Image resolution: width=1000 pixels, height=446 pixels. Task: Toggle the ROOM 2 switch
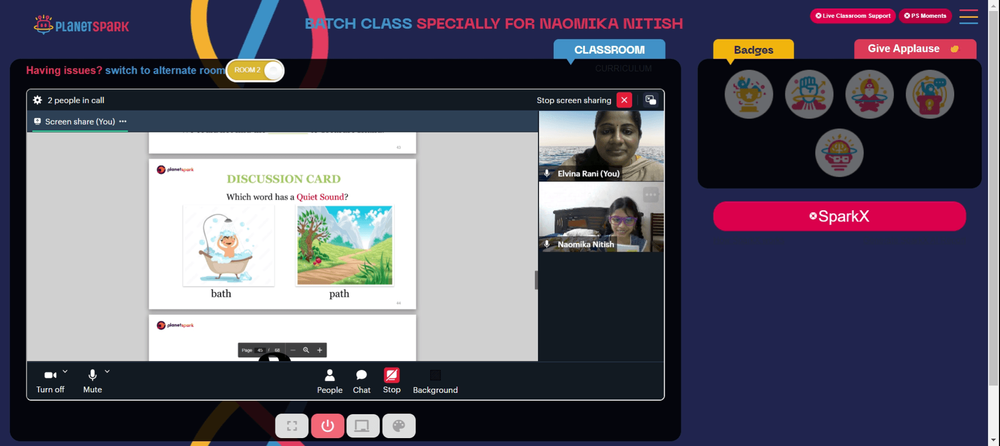[255, 70]
